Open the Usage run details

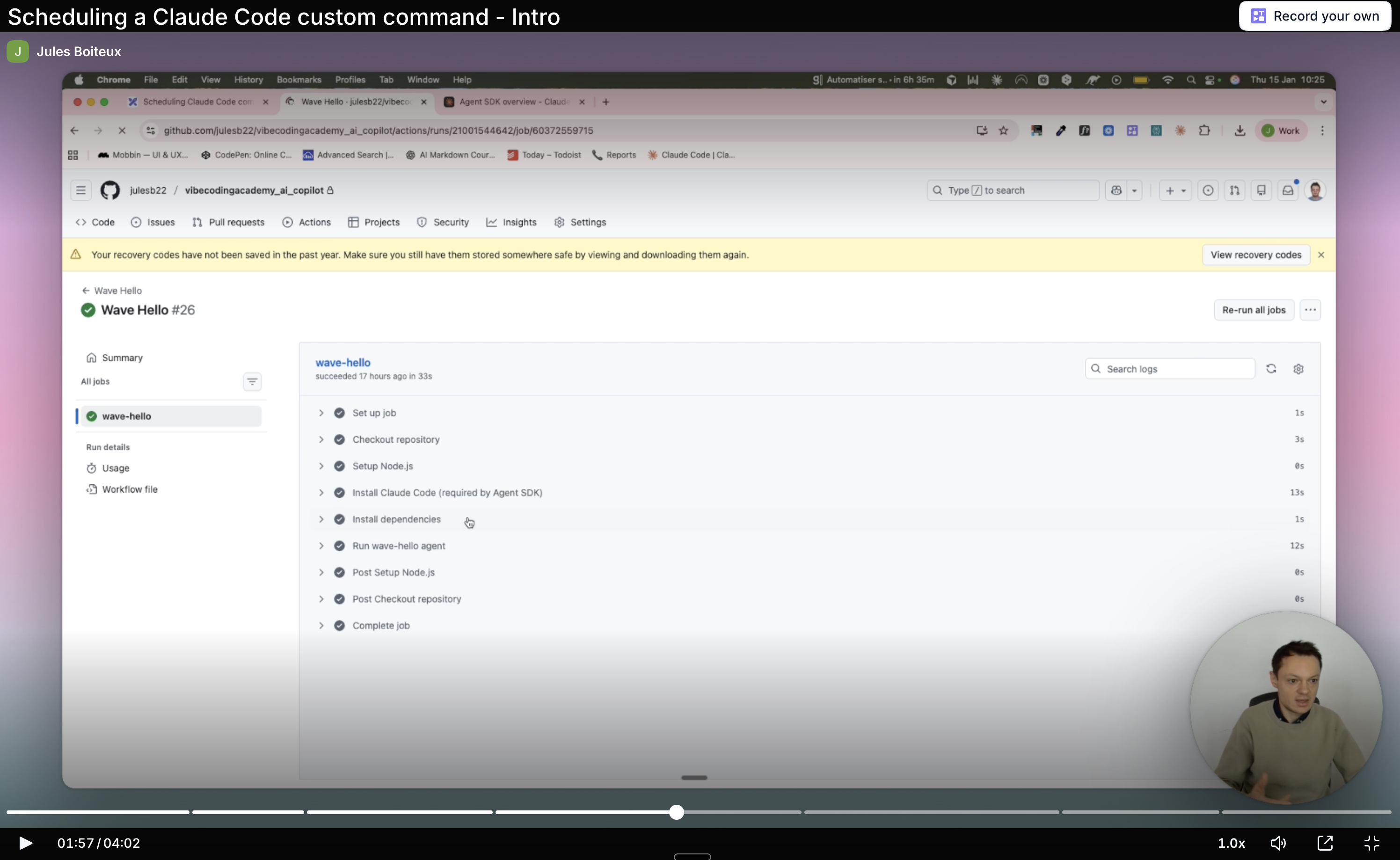click(x=108, y=468)
